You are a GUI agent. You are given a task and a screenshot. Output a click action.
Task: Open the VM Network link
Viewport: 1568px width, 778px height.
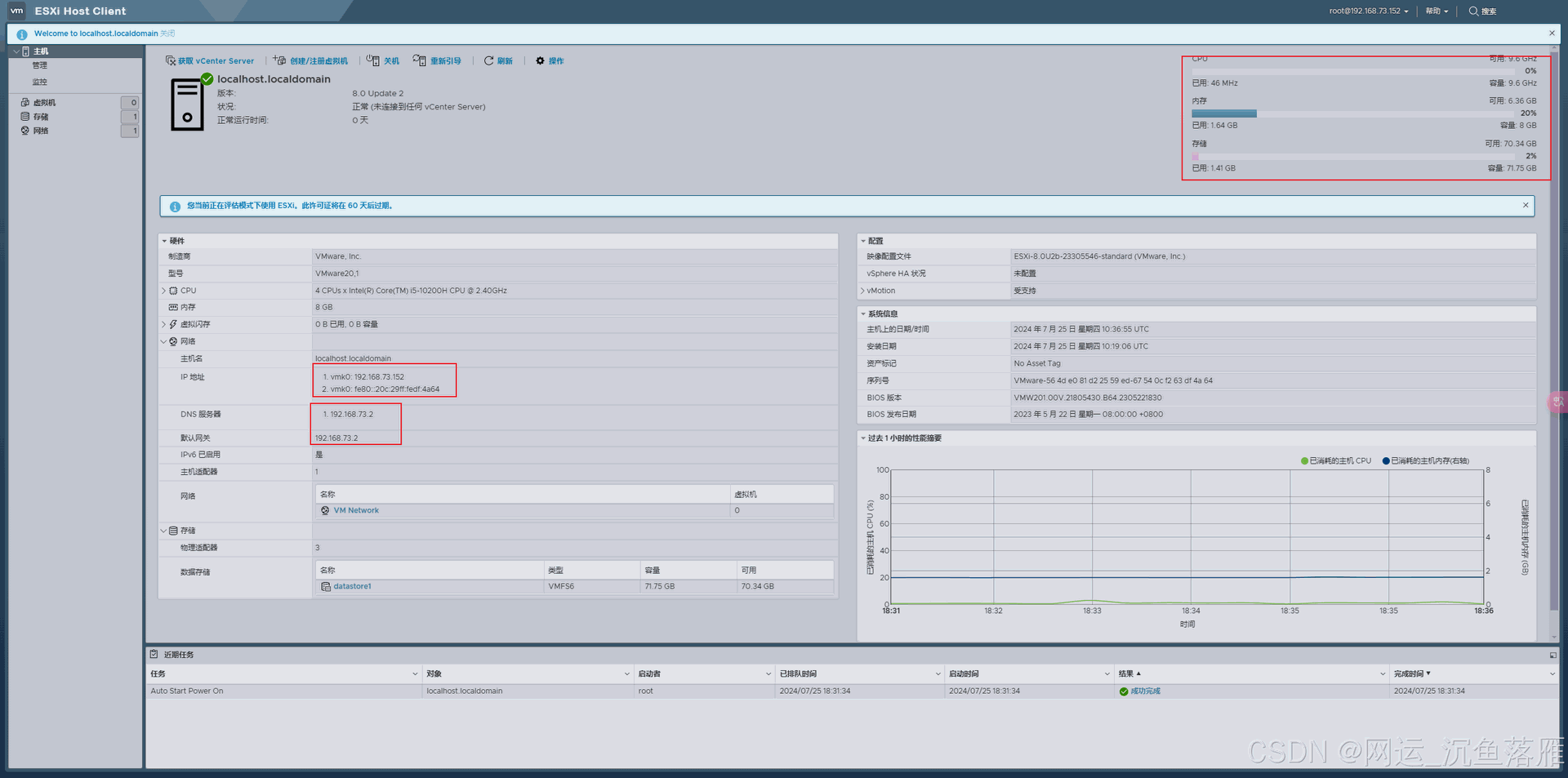356,511
